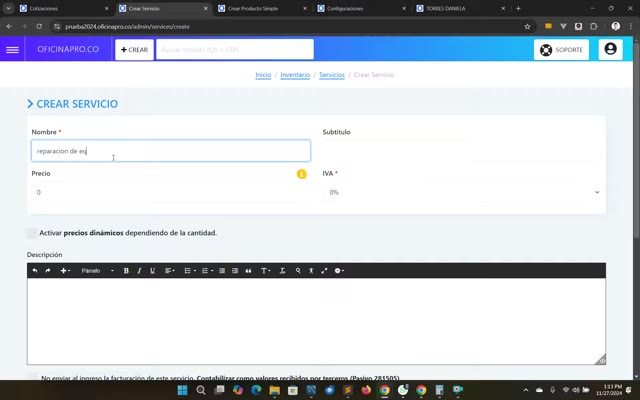Click the accessibility icon in editor toolbar
The height and width of the screenshot is (400, 640).
tap(311, 271)
